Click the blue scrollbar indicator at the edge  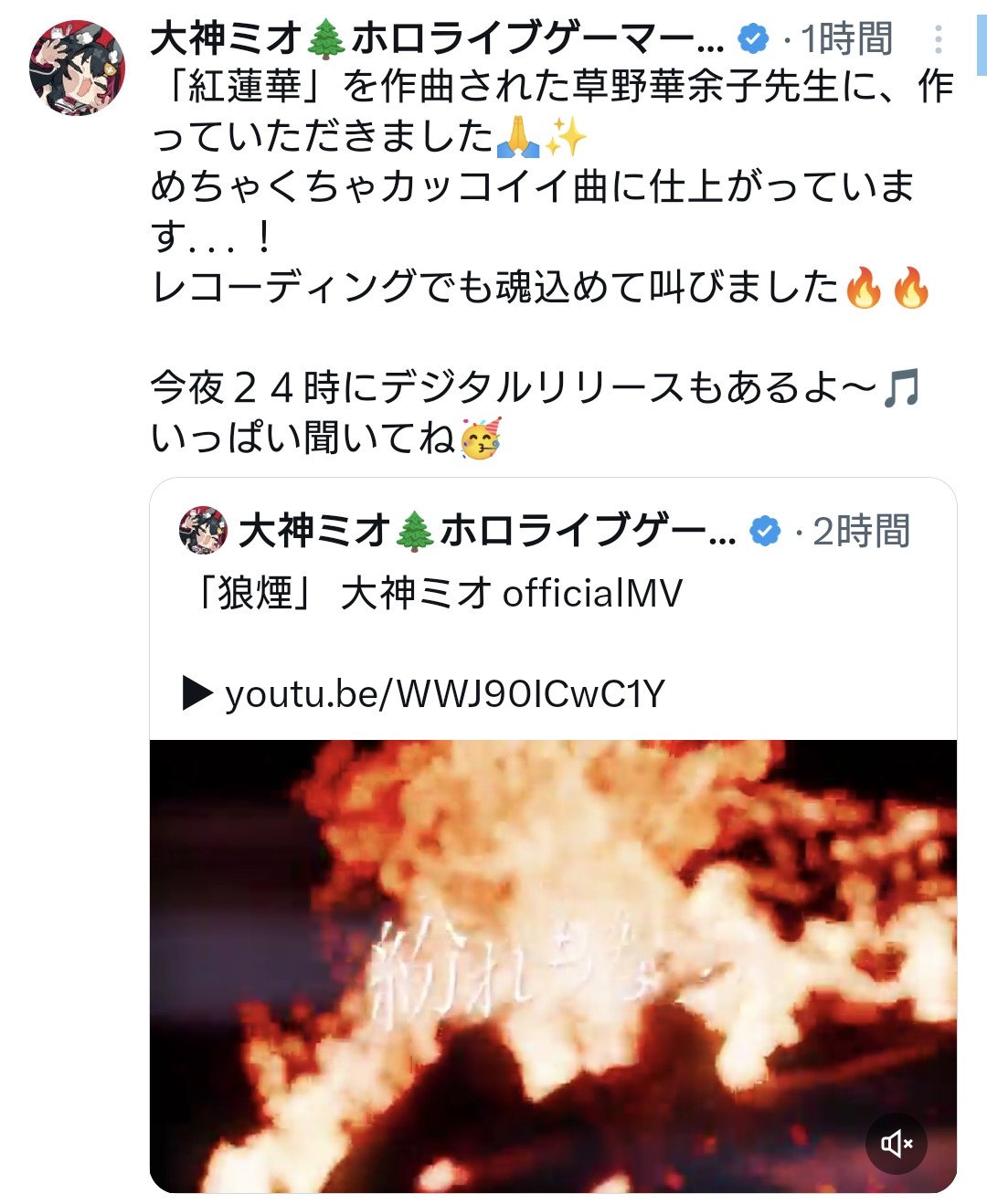(x=982, y=37)
